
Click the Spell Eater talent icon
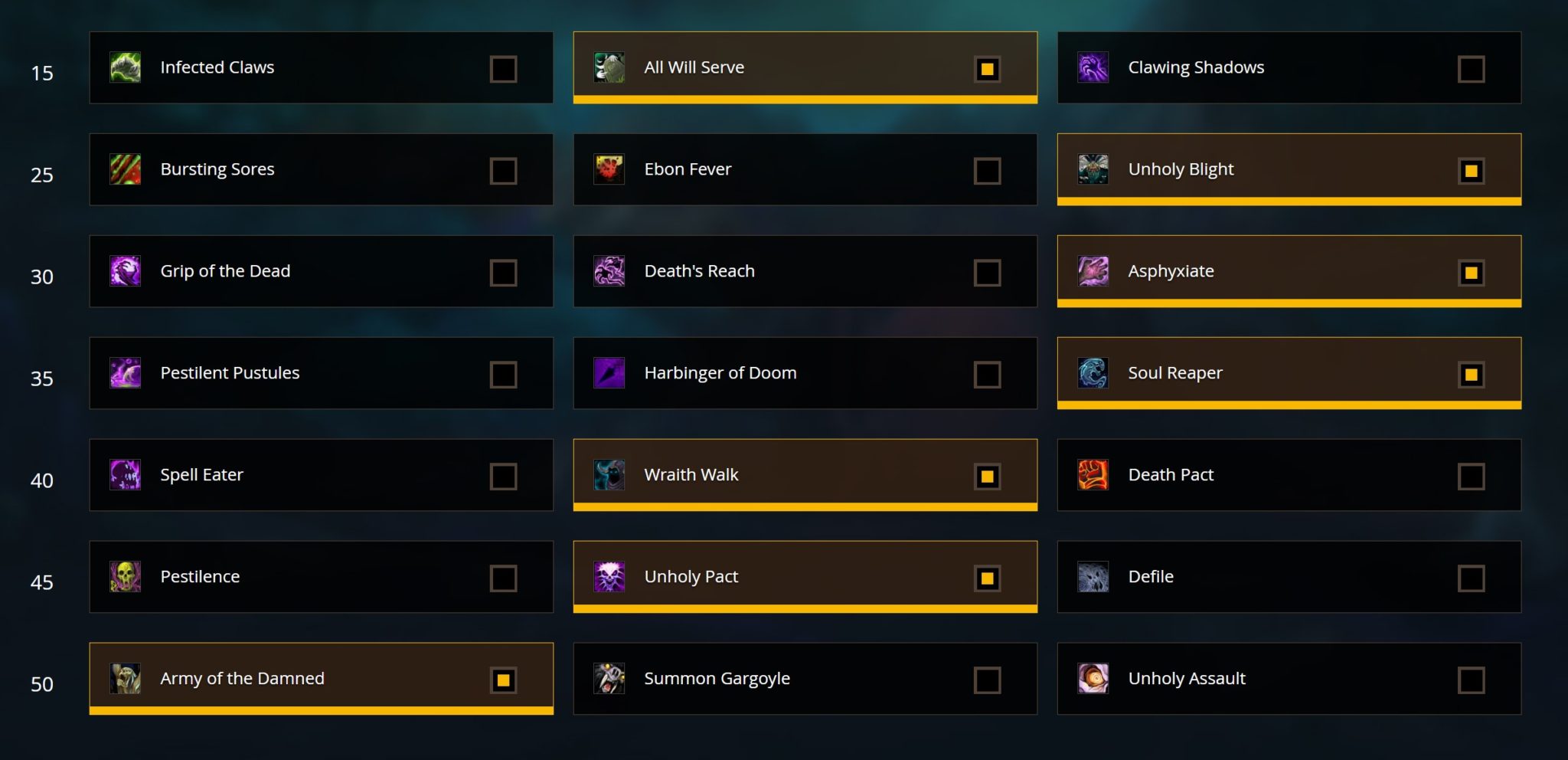coord(125,475)
